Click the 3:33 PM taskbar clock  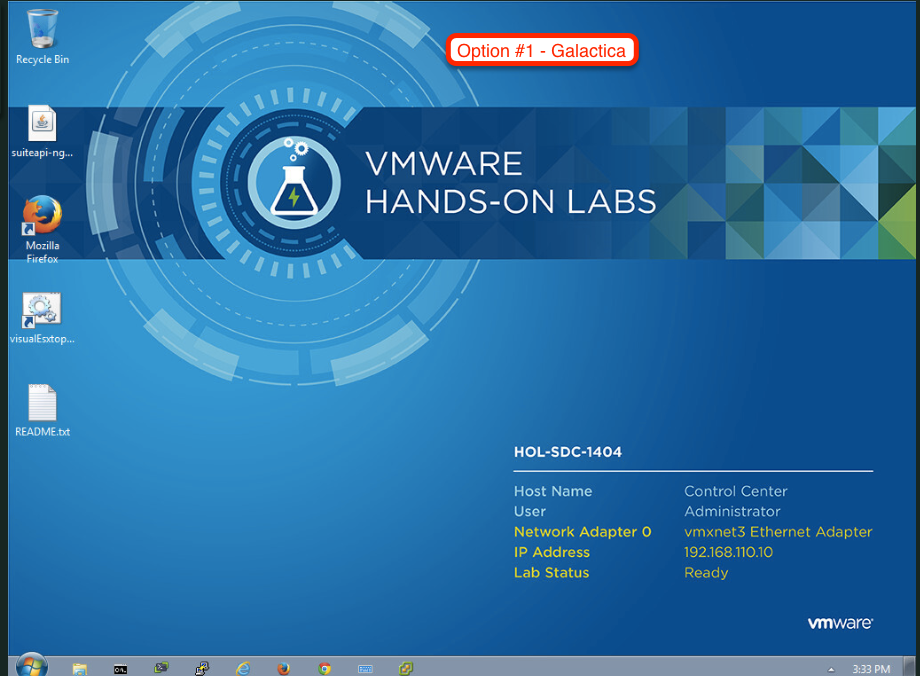point(871,669)
